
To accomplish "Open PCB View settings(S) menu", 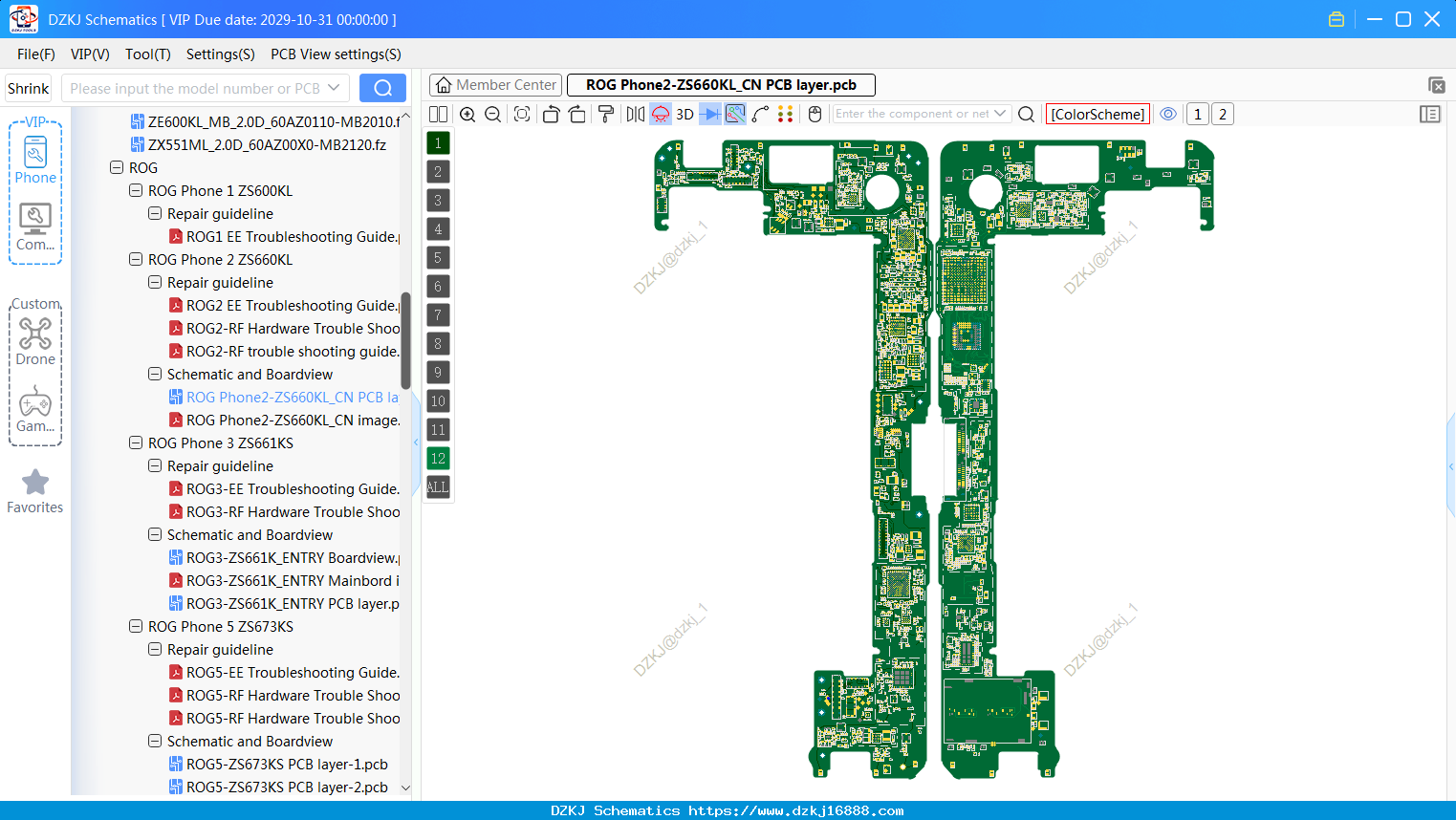I will click(336, 54).
